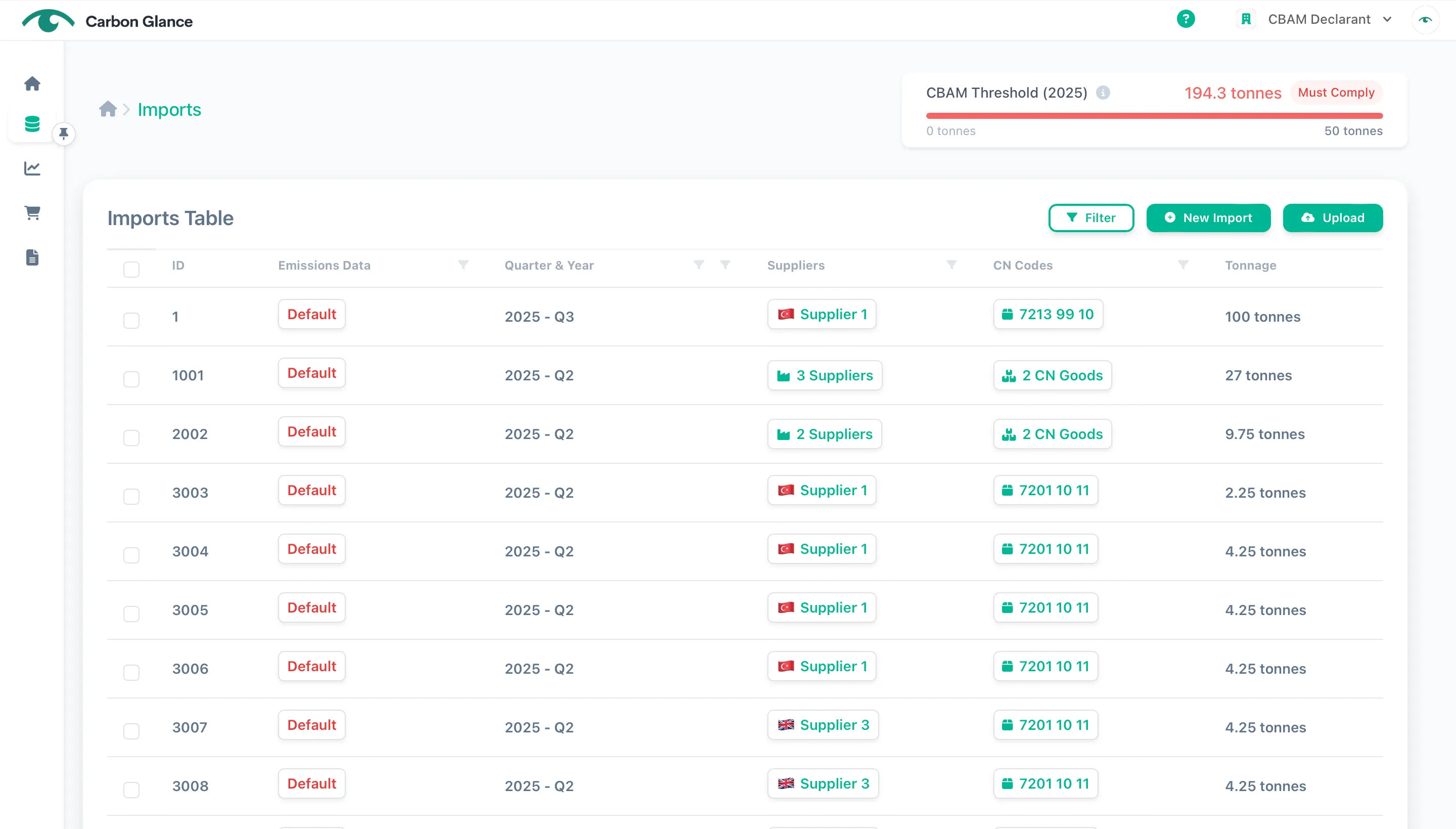Click the eye avatar icon at top right
The image size is (1456, 829).
point(1425,19)
